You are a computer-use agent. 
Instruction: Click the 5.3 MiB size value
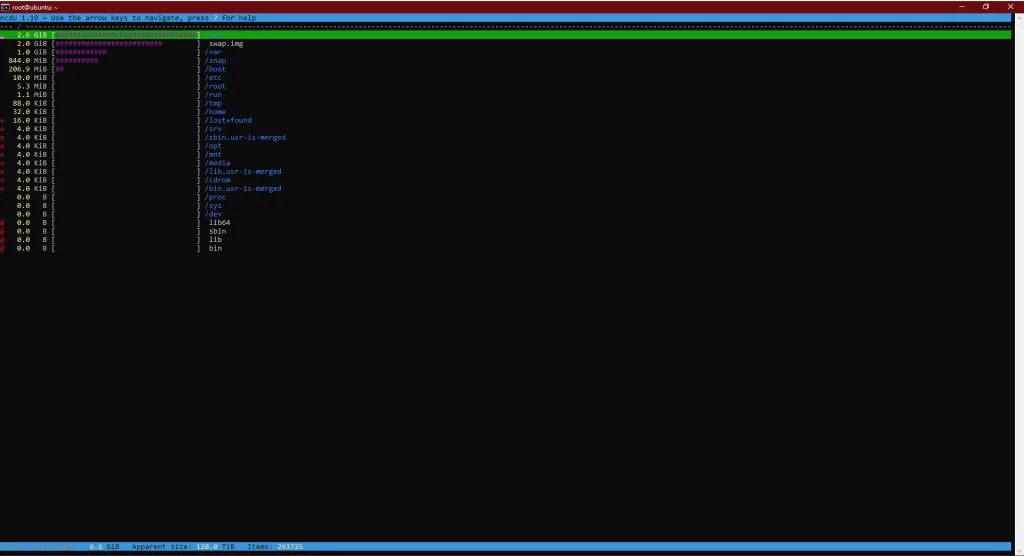[32, 86]
